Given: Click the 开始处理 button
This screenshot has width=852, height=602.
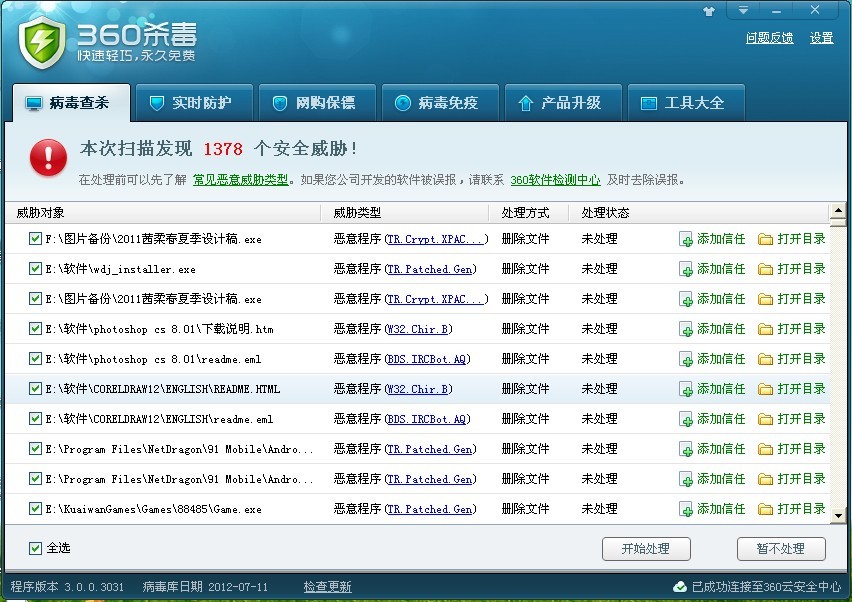Looking at the screenshot, I should pyautogui.click(x=646, y=549).
